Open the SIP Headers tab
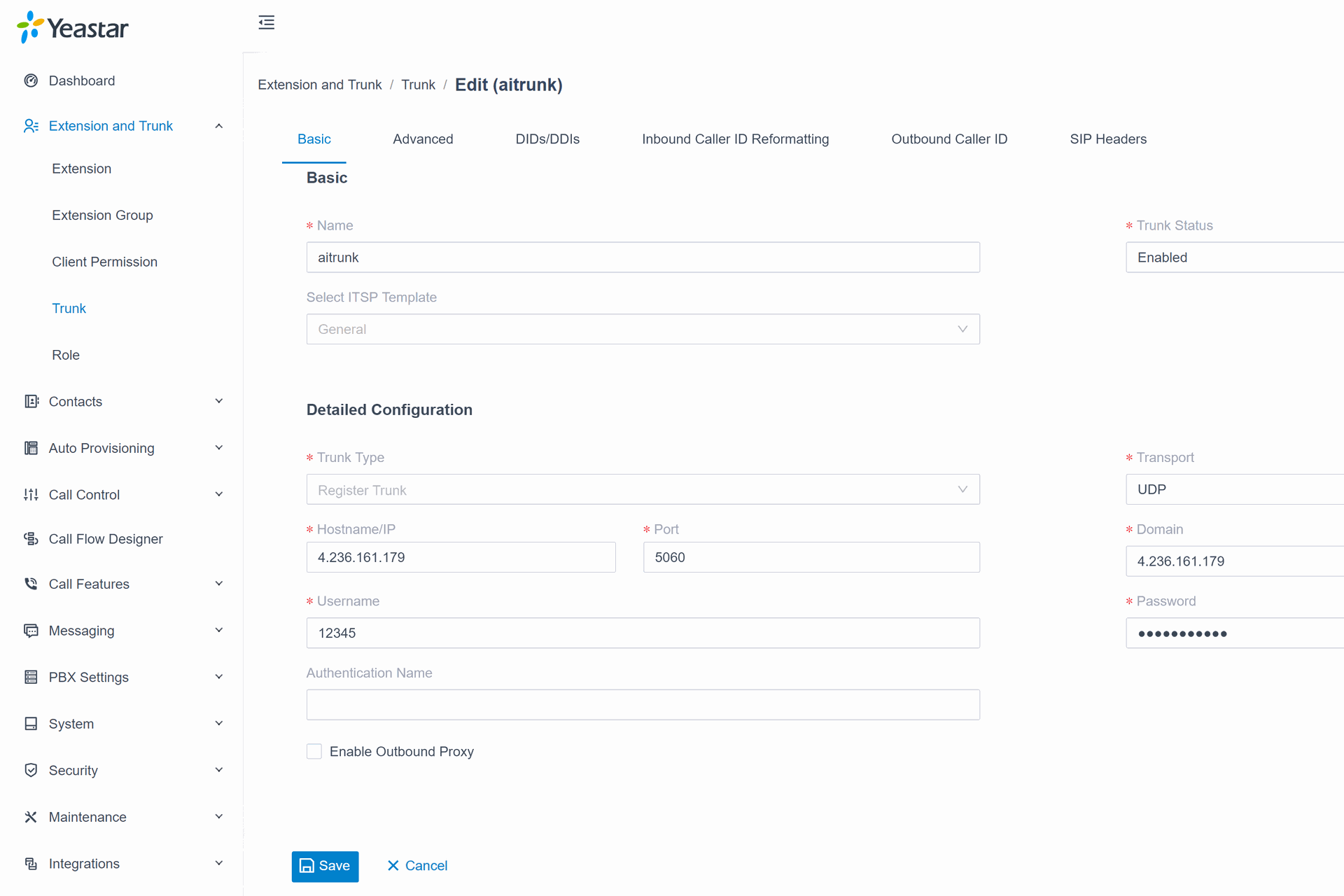 pyautogui.click(x=1107, y=139)
